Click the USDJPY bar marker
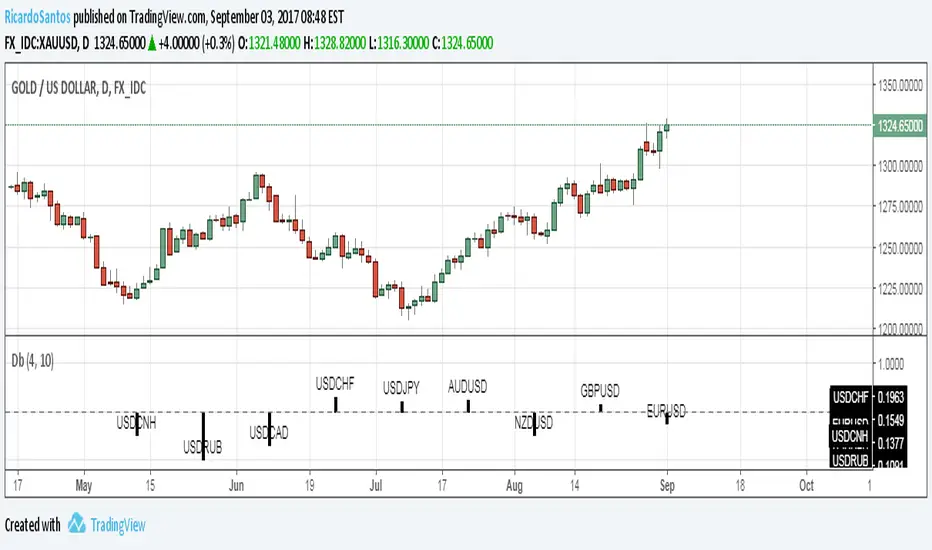Screen dimensions: 932x550 tap(402, 407)
